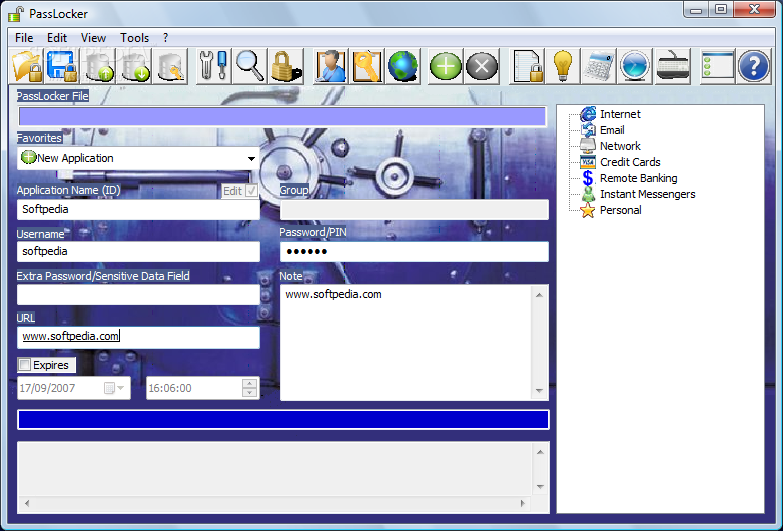Click the document with padlock icon
Screen dimensions: 783x531
(x=527, y=66)
